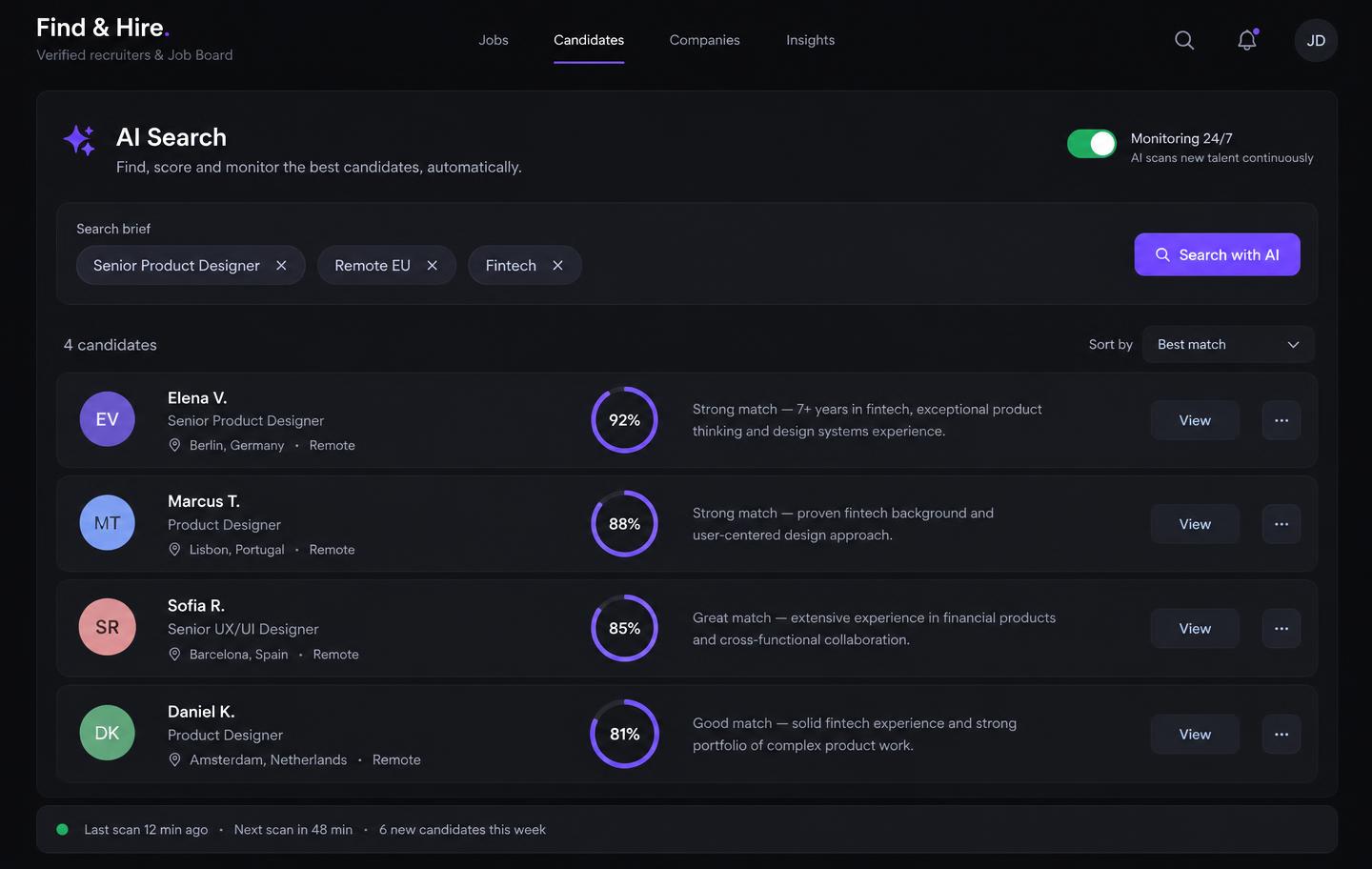The image size is (1372, 869).
Task: Toggle Monitoring 24/7 switch
Action: coord(1092,143)
